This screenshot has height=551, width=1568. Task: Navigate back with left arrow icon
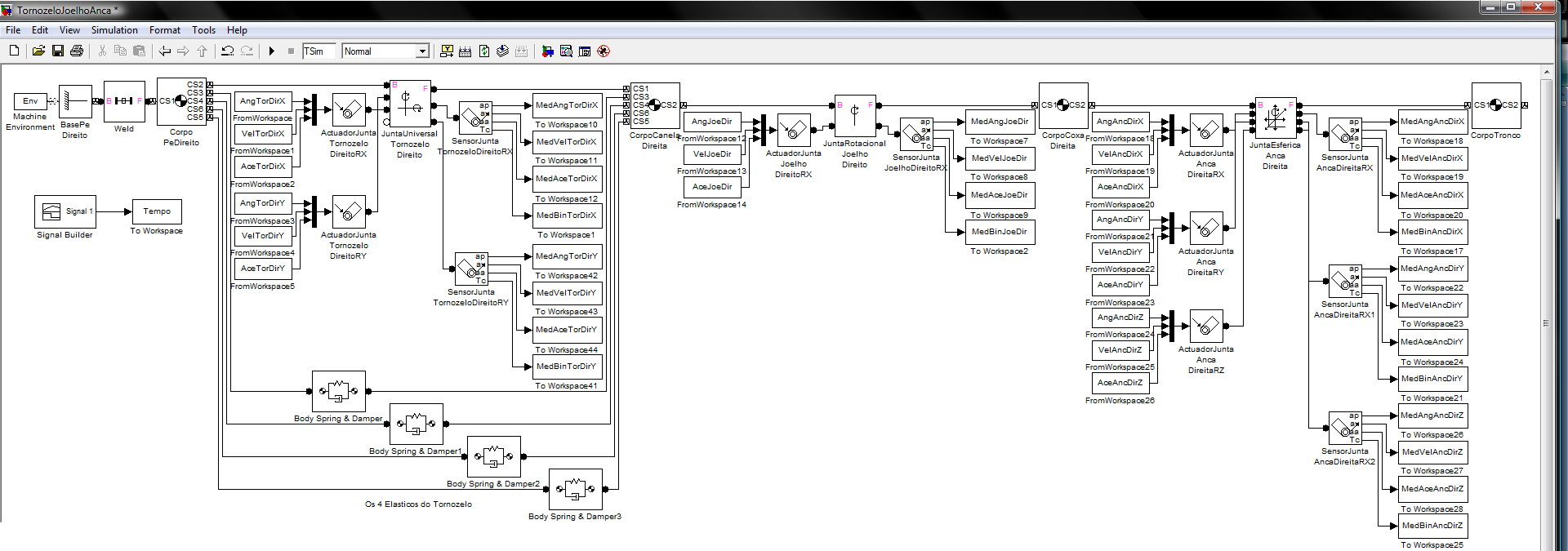165,51
